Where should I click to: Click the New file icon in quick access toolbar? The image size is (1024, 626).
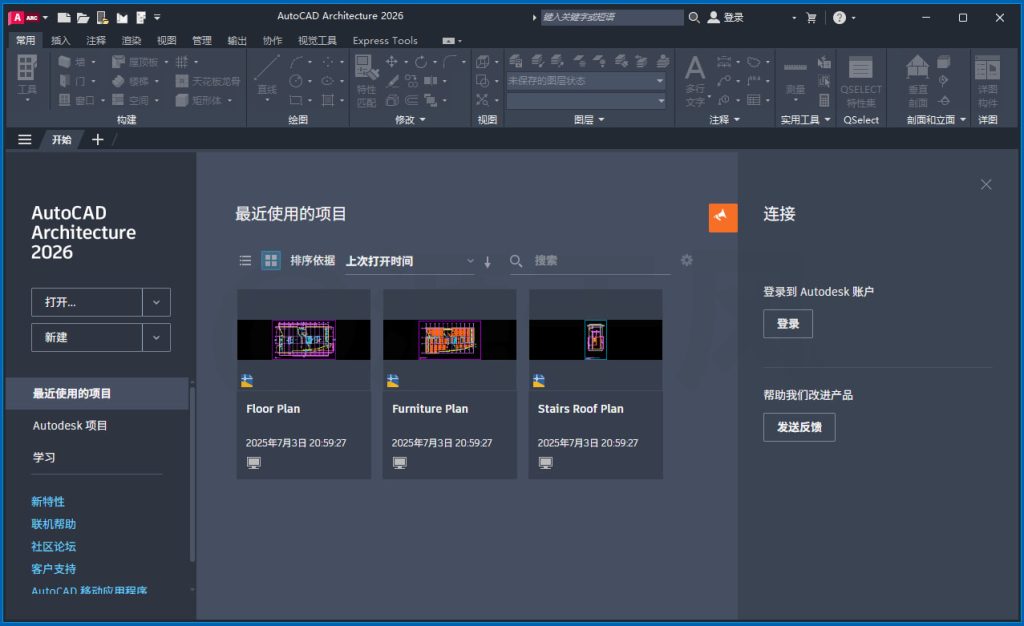(63, 18)
